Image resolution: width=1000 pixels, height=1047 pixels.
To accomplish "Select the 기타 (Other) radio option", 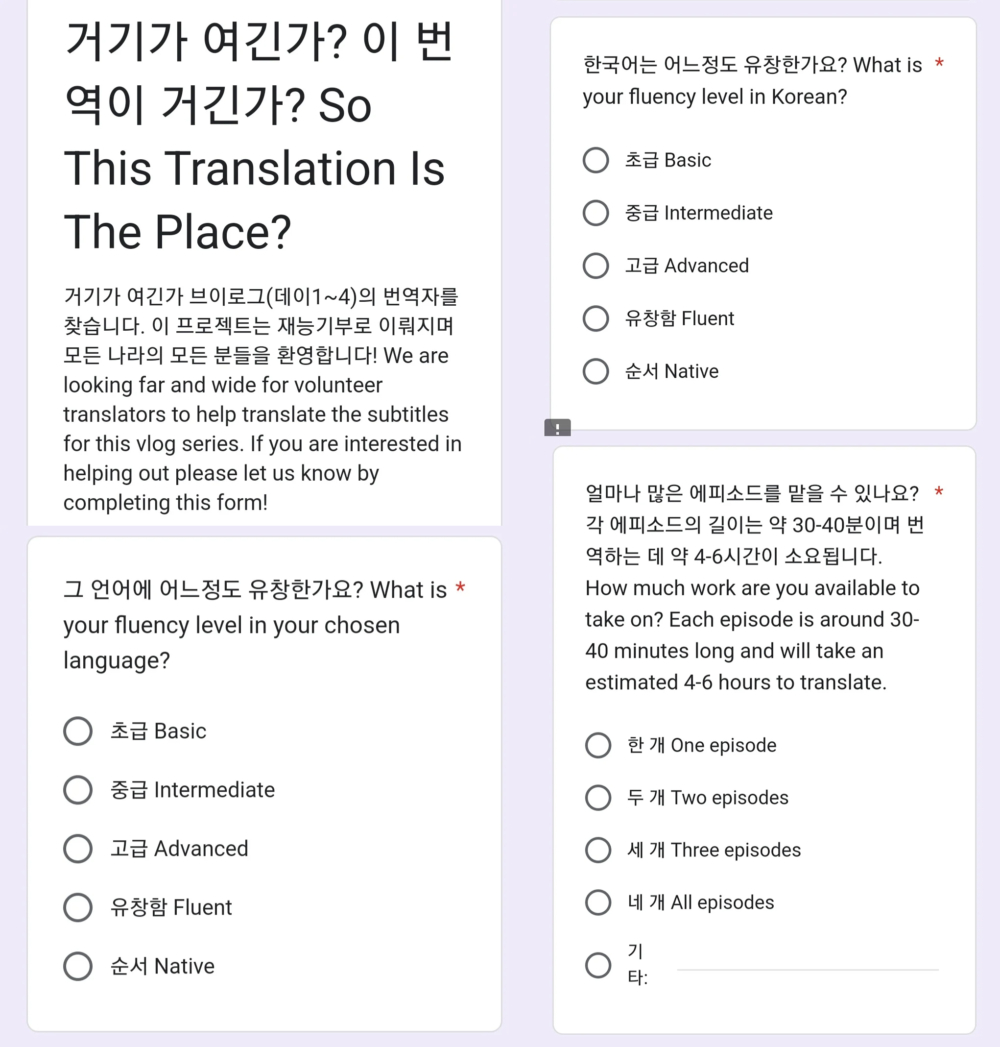I will [598, 965].
